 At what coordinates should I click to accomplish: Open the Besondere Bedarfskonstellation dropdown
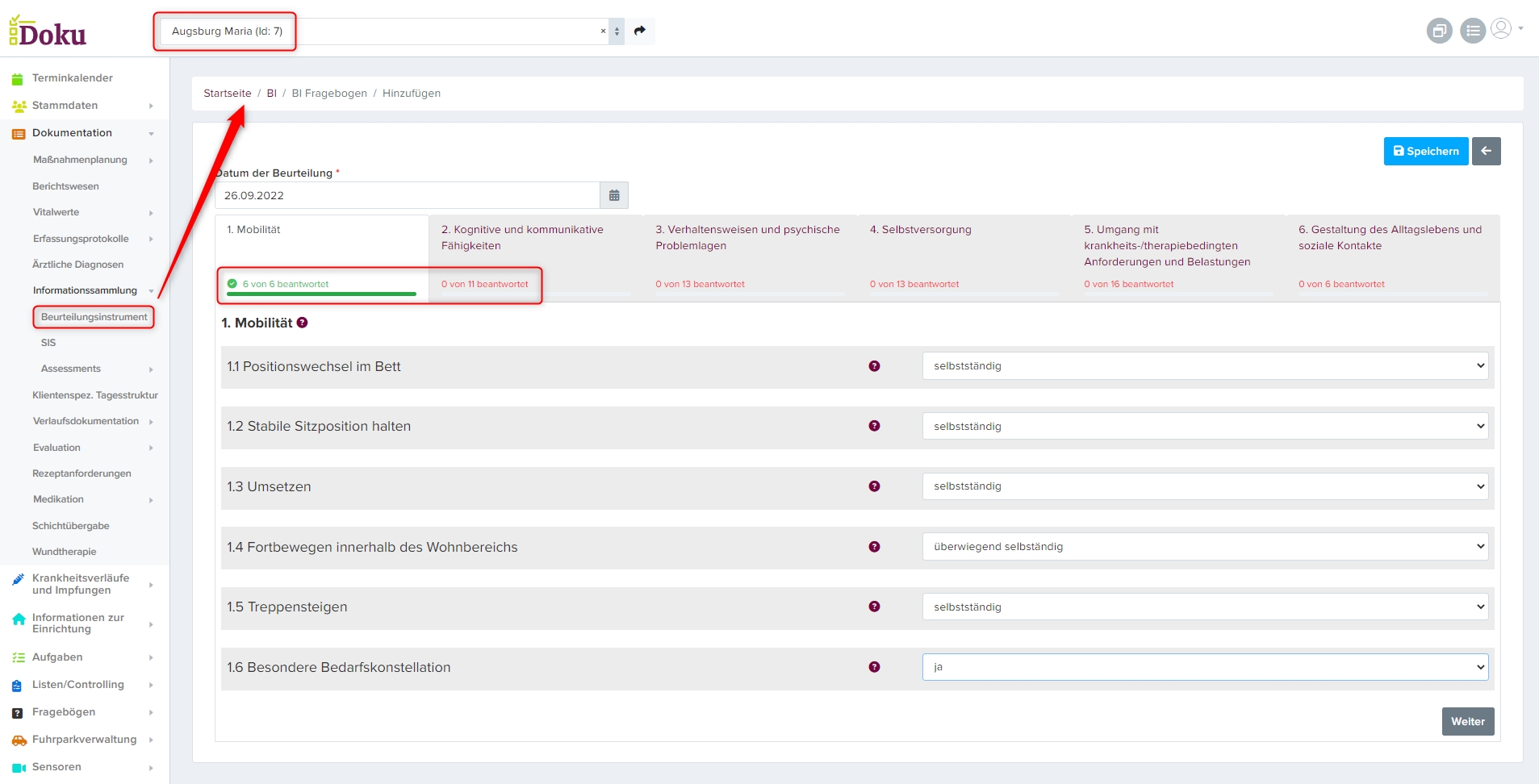click(x=1205, y=667)
